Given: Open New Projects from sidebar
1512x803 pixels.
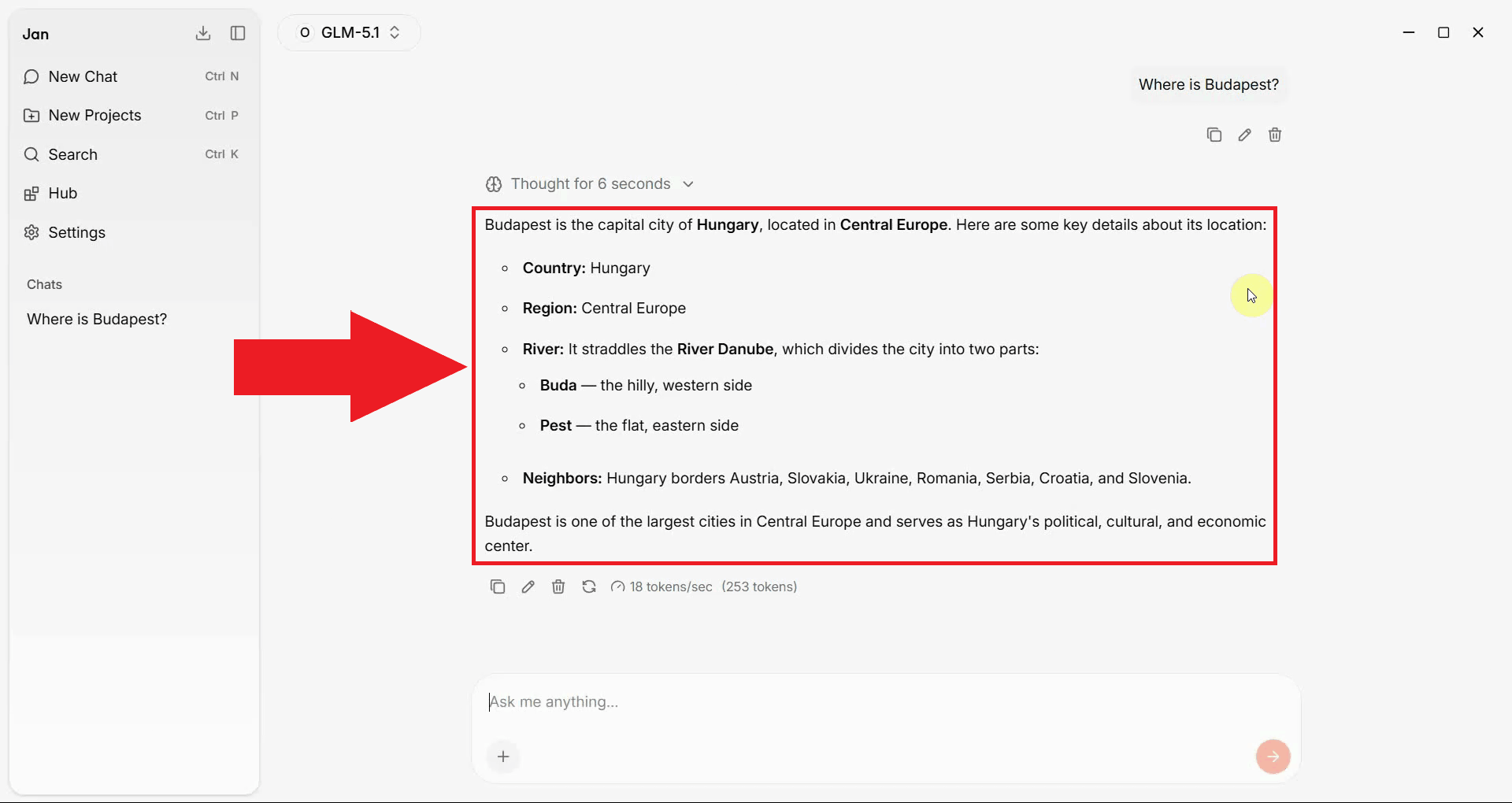Looking at the screenshot, I should click(94, 115).
